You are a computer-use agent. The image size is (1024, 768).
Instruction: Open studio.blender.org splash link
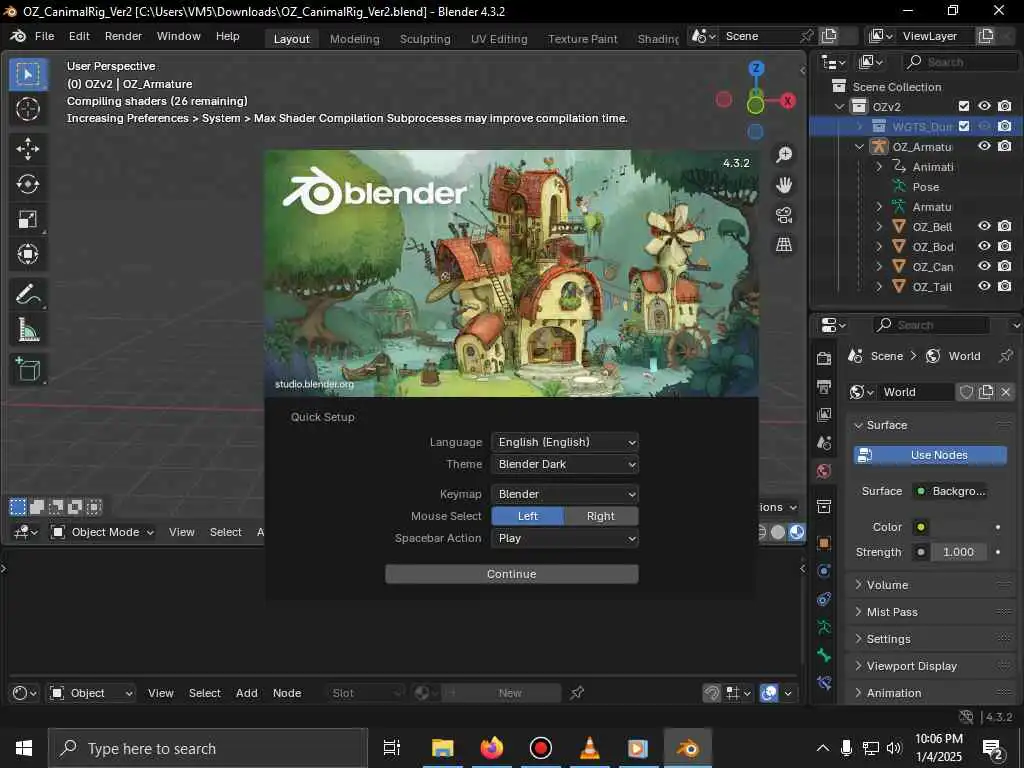[315, 384]
